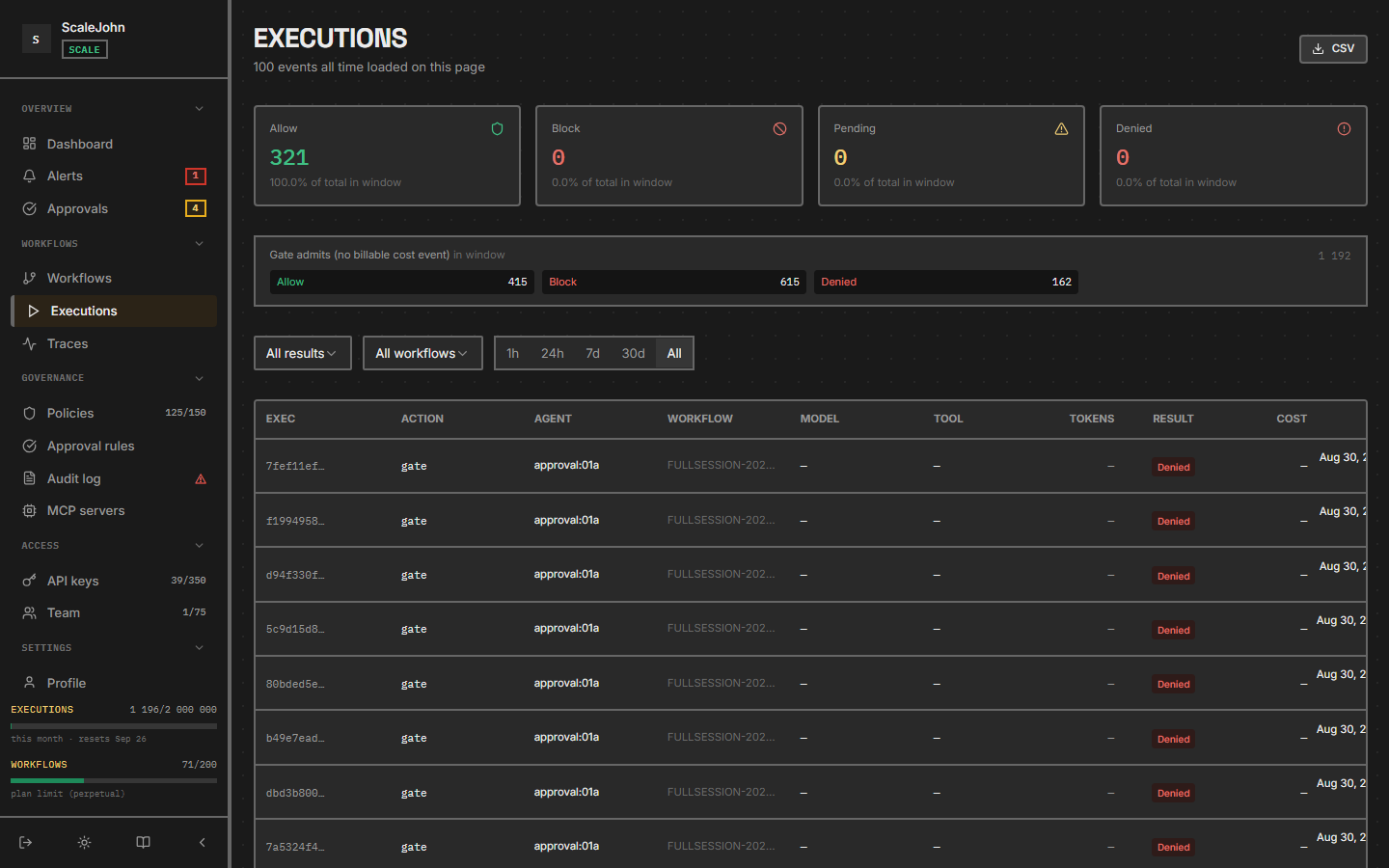Viewport: 1389px width, 868px height.
Task: Click the MCP servers chip icon
Action: (29, 510)
